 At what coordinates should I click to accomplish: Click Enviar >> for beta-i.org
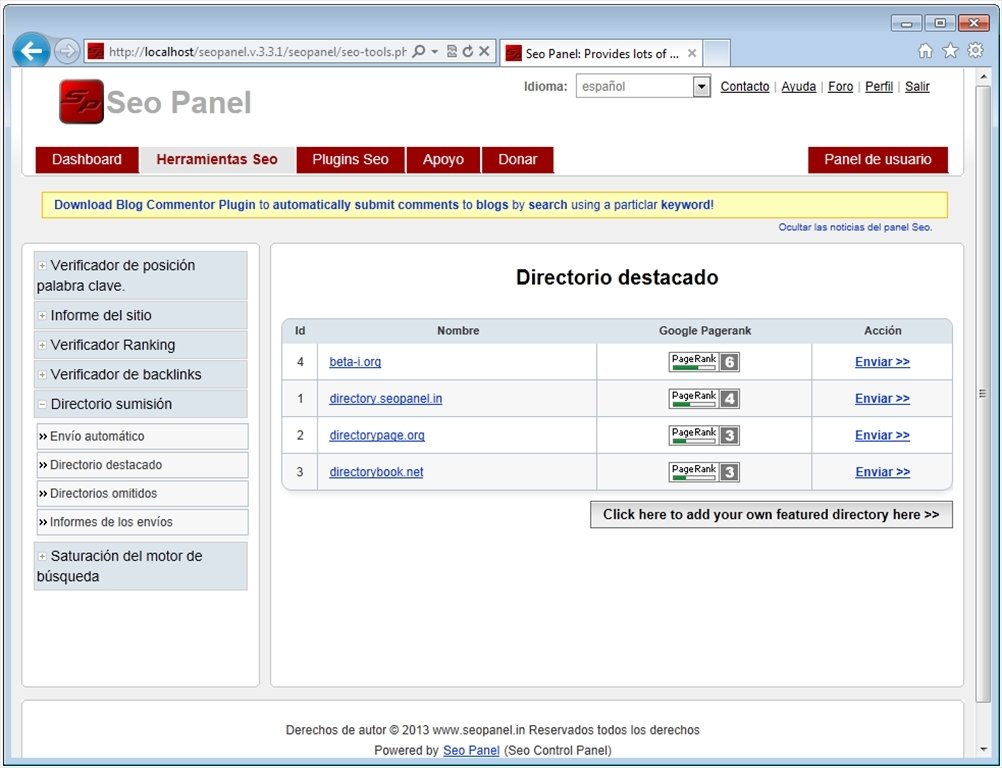point(882,362)
